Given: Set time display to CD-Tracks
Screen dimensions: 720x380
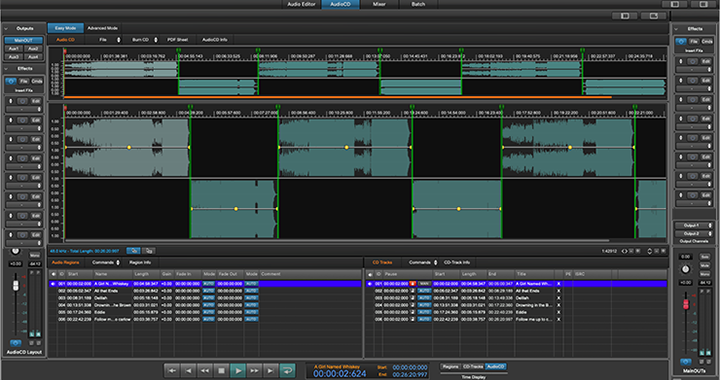Looking at the screenshot, I should point(473,367).
